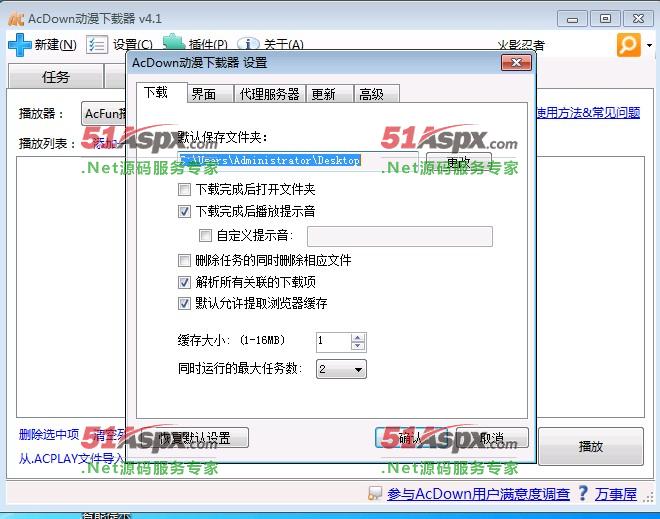Tick the 自定义提示音 checkbox
The height and width of the screenshot is (519, 660).
coord(205,235)
